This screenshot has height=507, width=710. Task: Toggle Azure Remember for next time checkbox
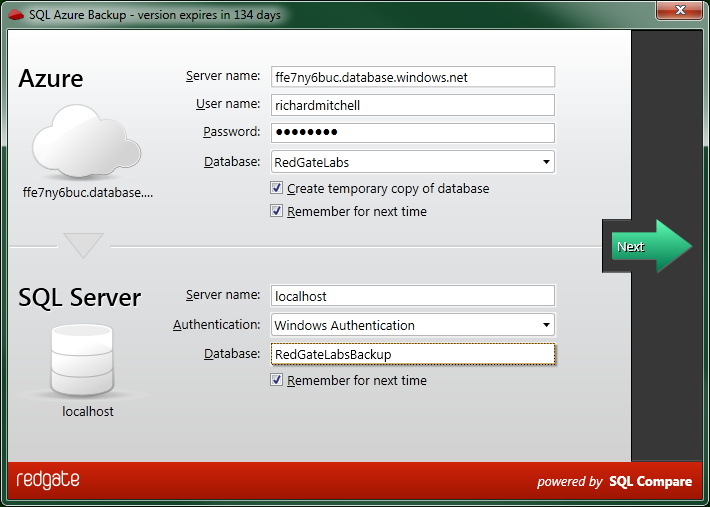[276, 210]
